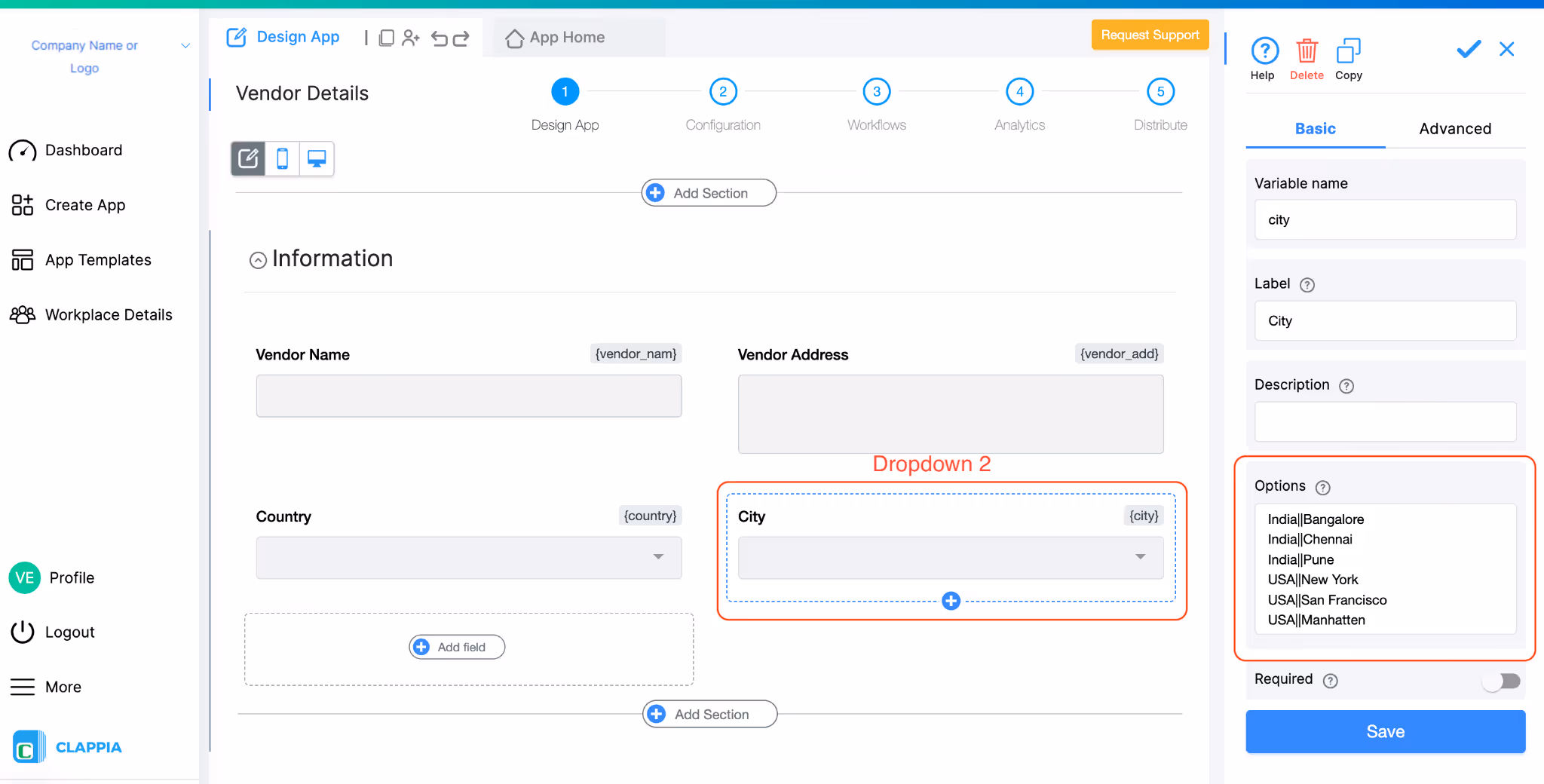Click the bottom Add Section button

click(709, 714)
